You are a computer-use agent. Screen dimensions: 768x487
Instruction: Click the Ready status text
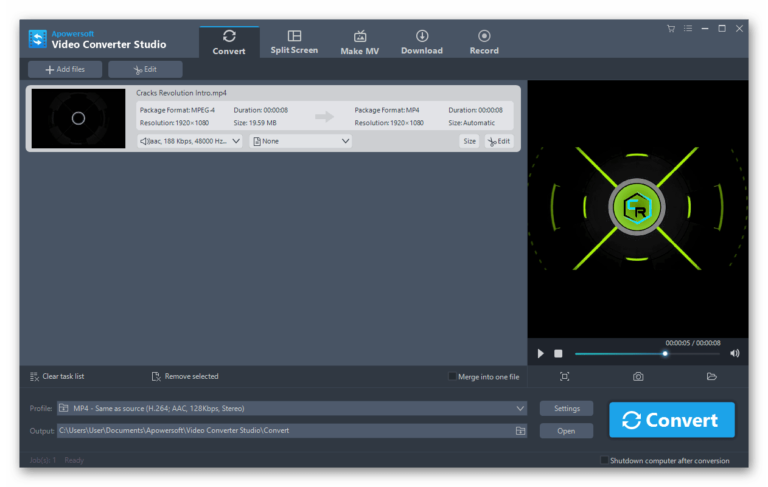pyautogui.click(x=74, y=460)
